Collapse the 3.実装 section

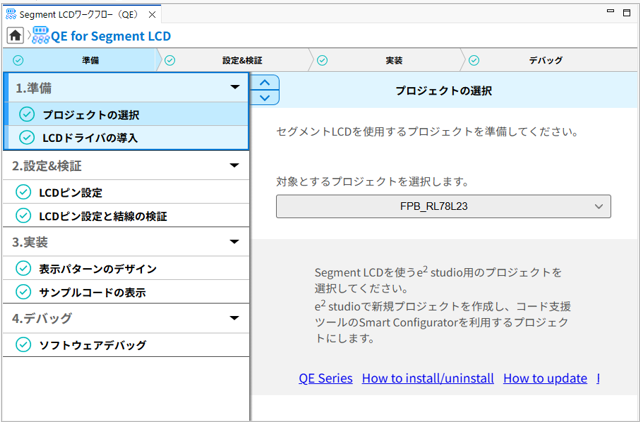pyautogui.click(x=234, y=242)
